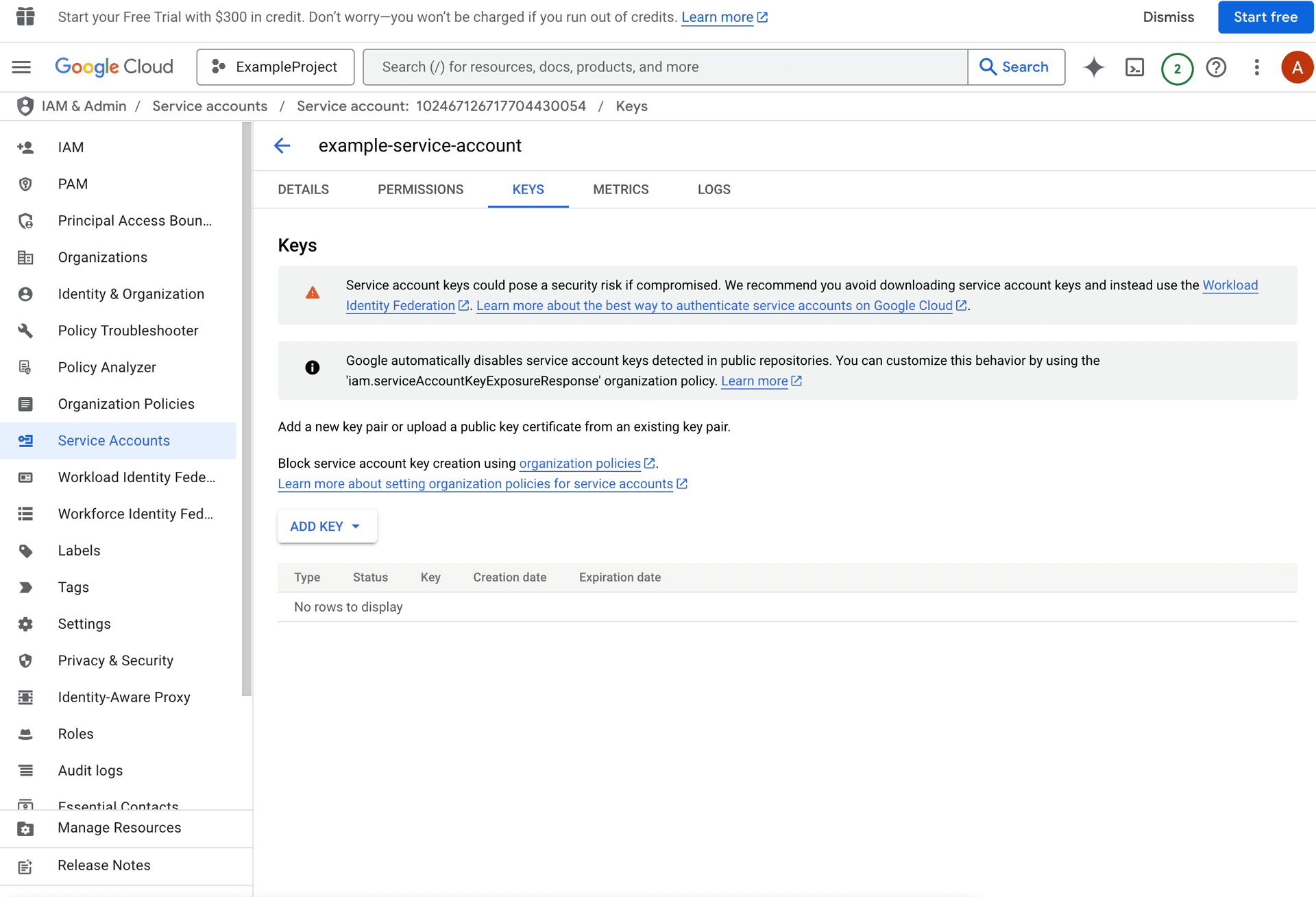Image resolution: width=1316 pixels, height=897 pixels.
Task: Open Principal Access Boundary in sidebar
Action: 119,221
